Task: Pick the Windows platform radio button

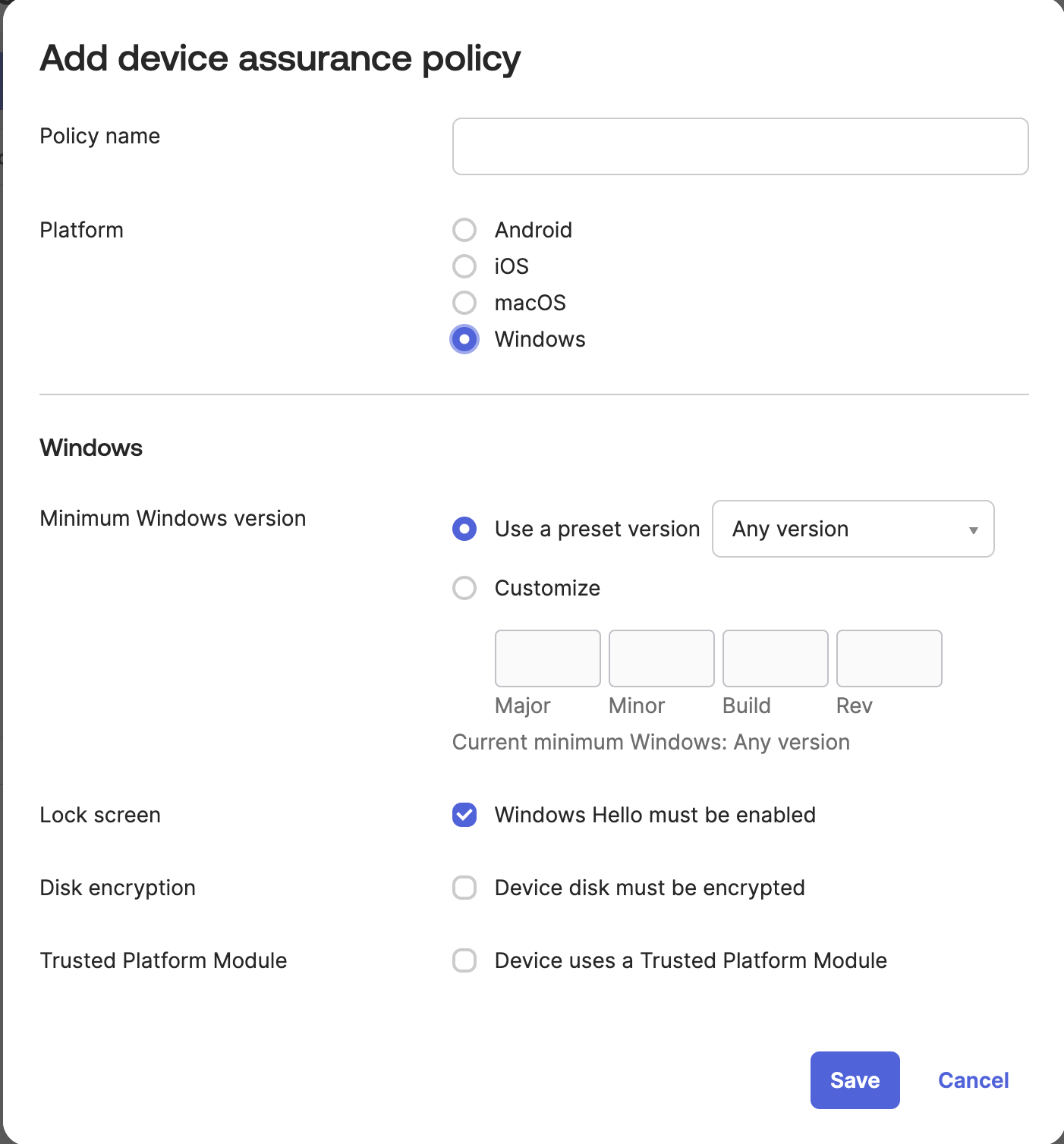Action: tap(464, 339)
